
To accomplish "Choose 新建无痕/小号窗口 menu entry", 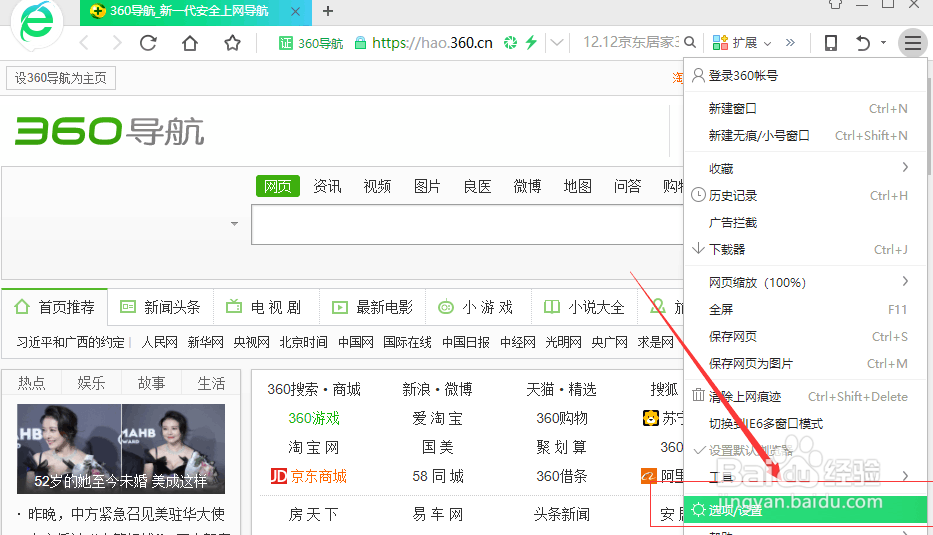I will point(806,136).
